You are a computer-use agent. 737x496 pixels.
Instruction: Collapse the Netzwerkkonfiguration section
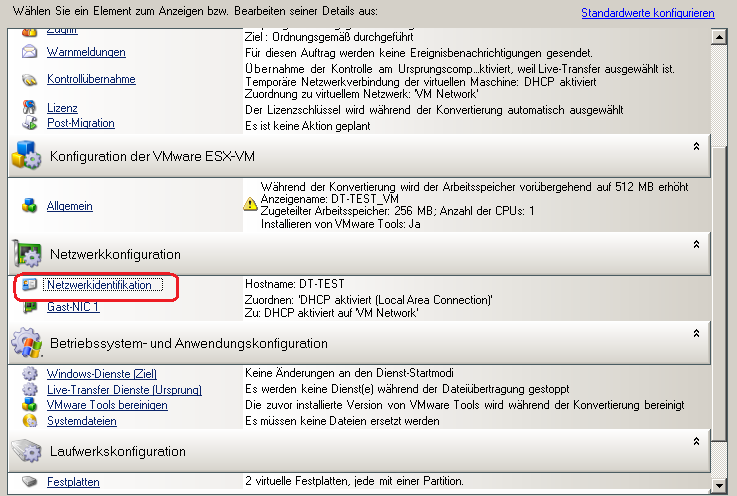[697, 244]
